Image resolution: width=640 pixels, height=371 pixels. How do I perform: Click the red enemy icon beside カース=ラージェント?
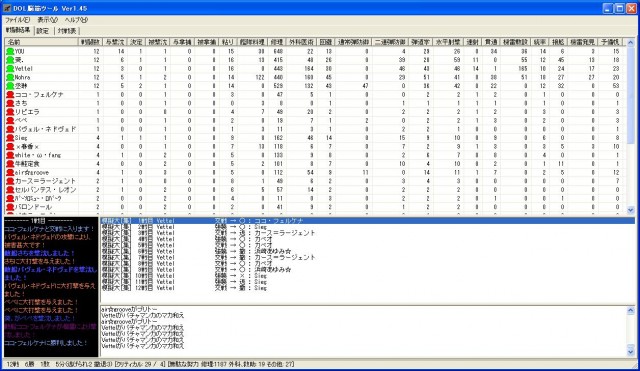[x=10, y=181]
